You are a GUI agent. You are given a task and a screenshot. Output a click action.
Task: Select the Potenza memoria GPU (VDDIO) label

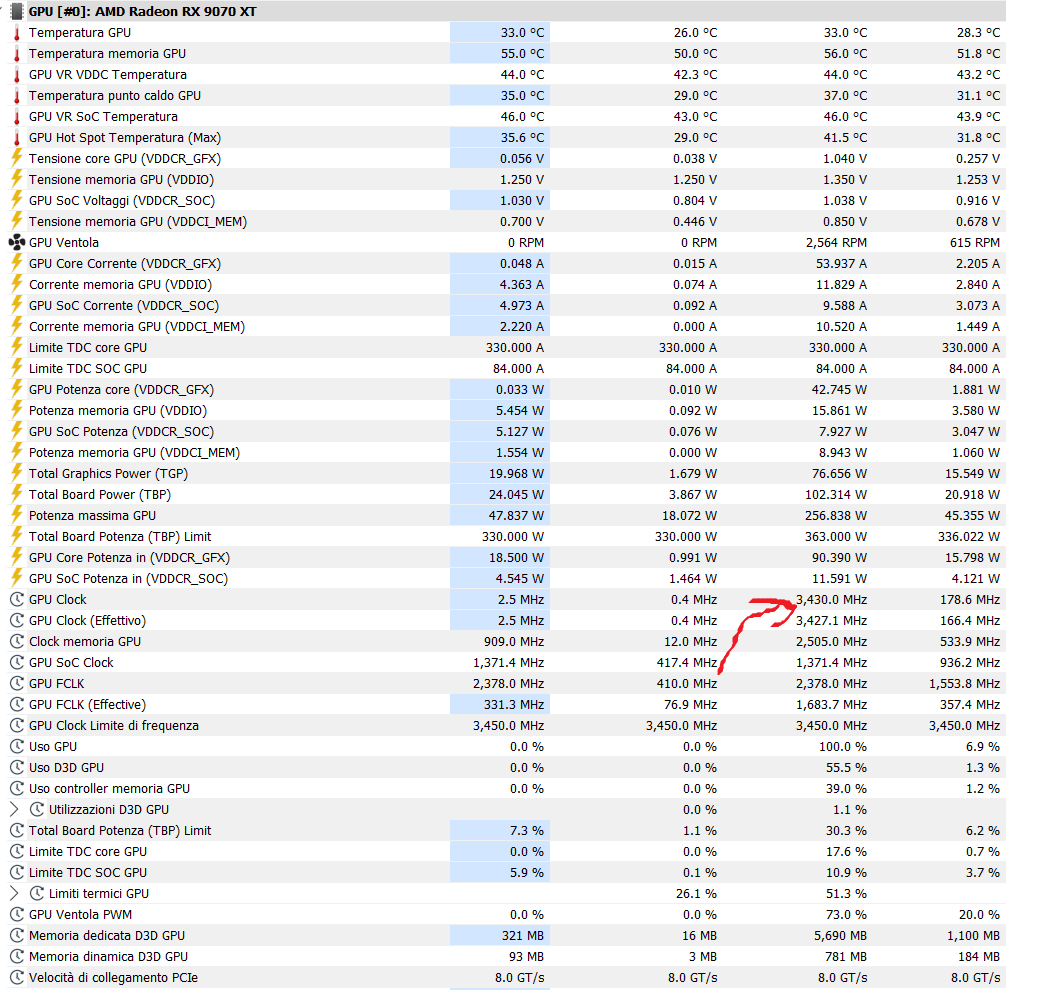tap(118, 410)
